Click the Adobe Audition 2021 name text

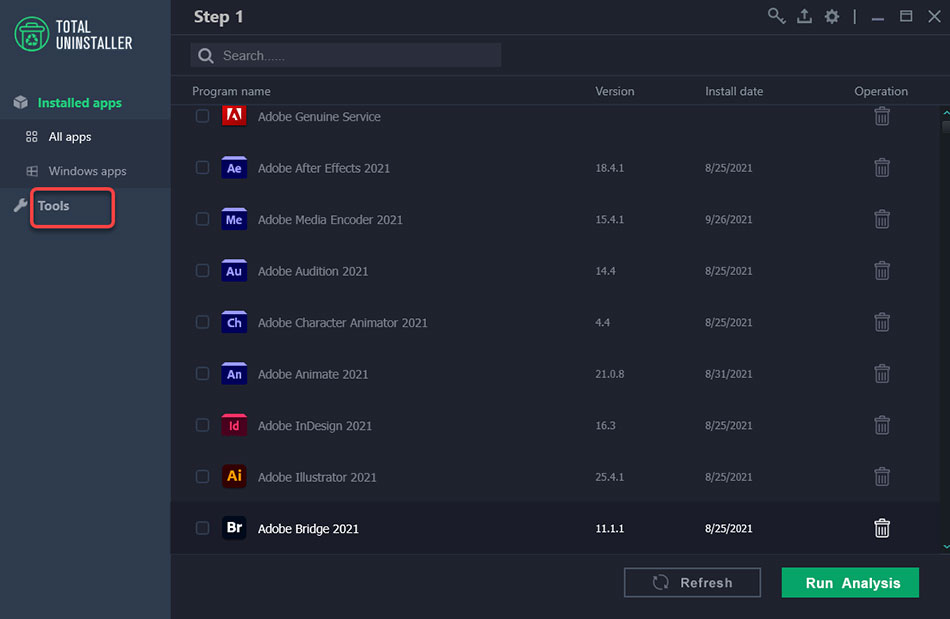pos(313,271)
